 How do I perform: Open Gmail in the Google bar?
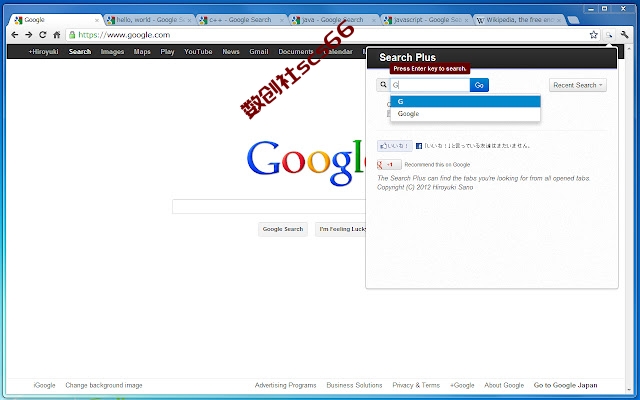point(259,51)
